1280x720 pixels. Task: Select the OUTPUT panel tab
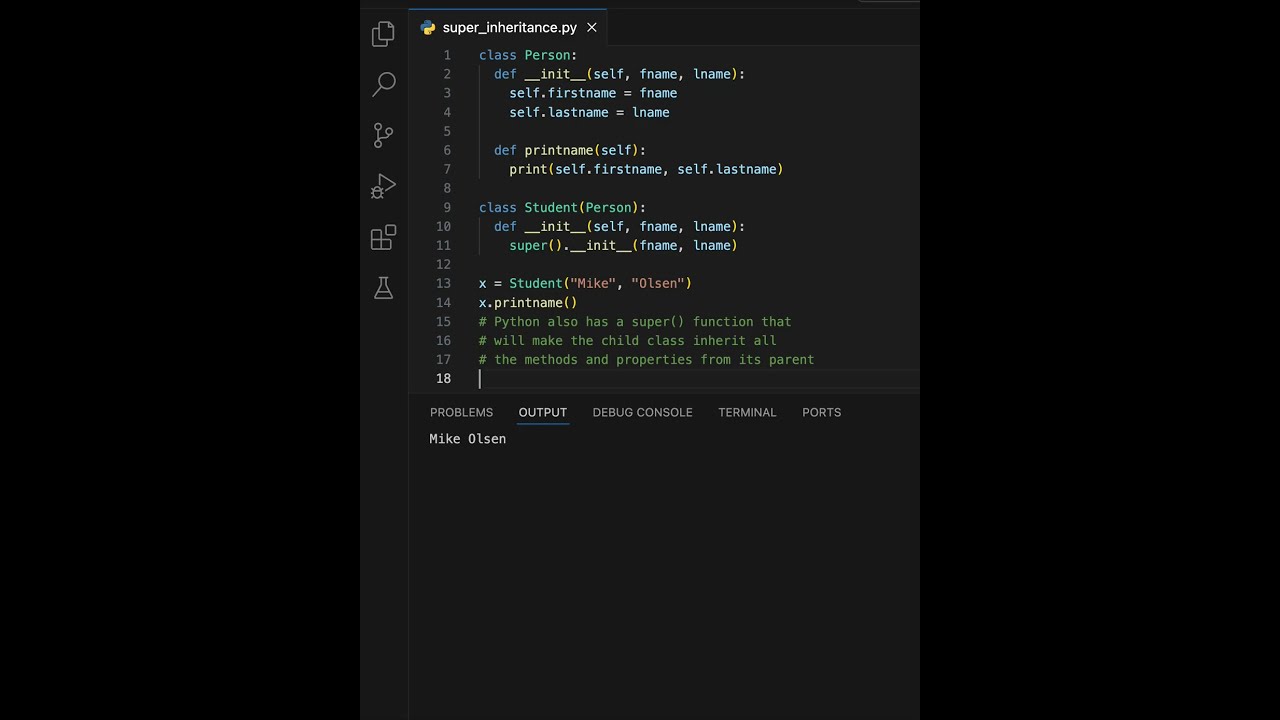coord(542,412)
